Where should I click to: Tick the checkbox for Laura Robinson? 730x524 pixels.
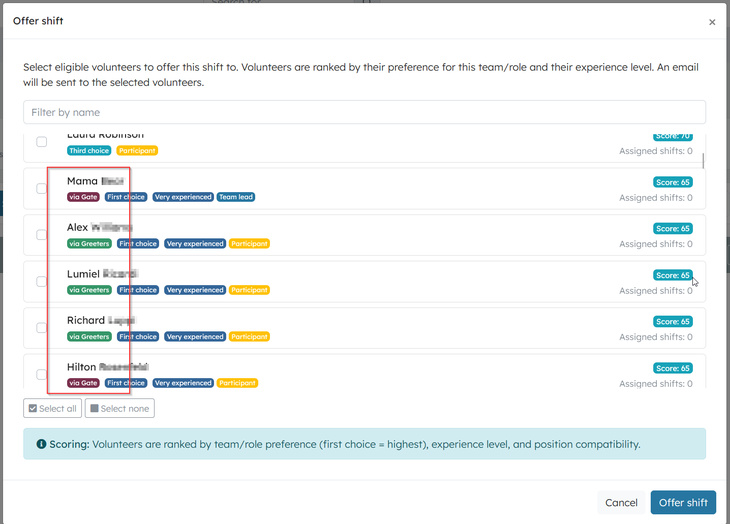point(41,142)
